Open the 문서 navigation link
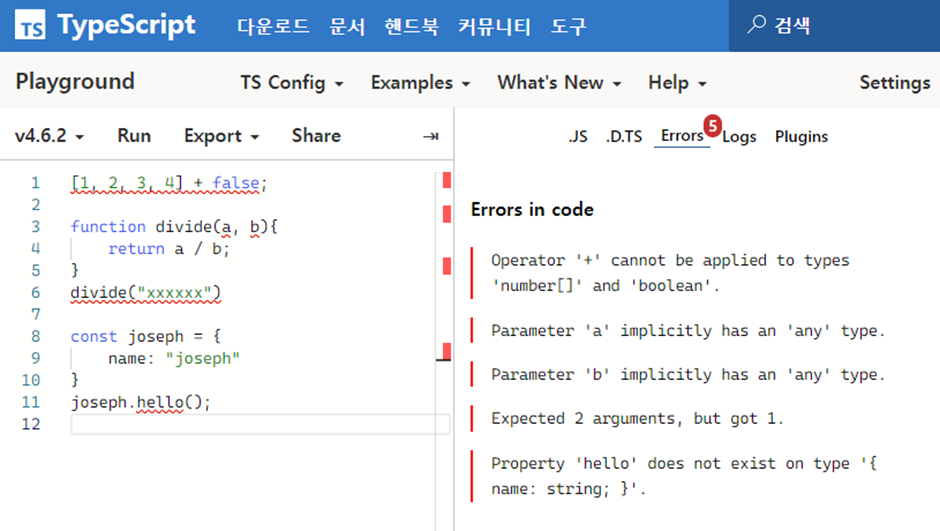 (x=347, y=26)
